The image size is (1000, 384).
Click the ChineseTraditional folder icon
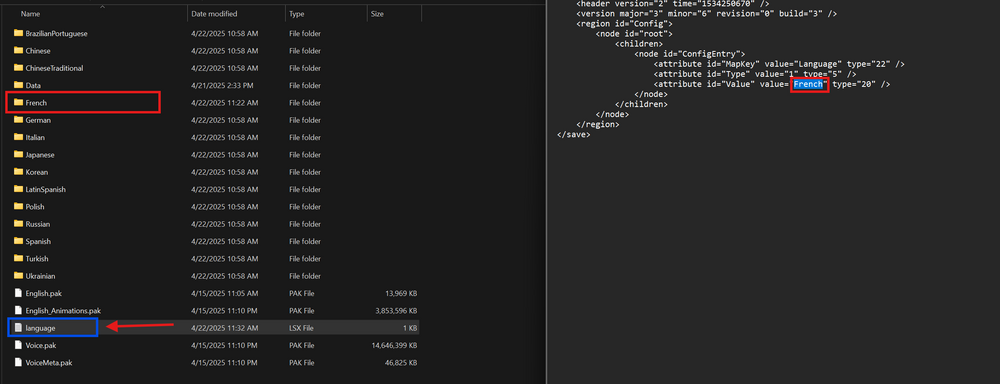tap(18, 68)
